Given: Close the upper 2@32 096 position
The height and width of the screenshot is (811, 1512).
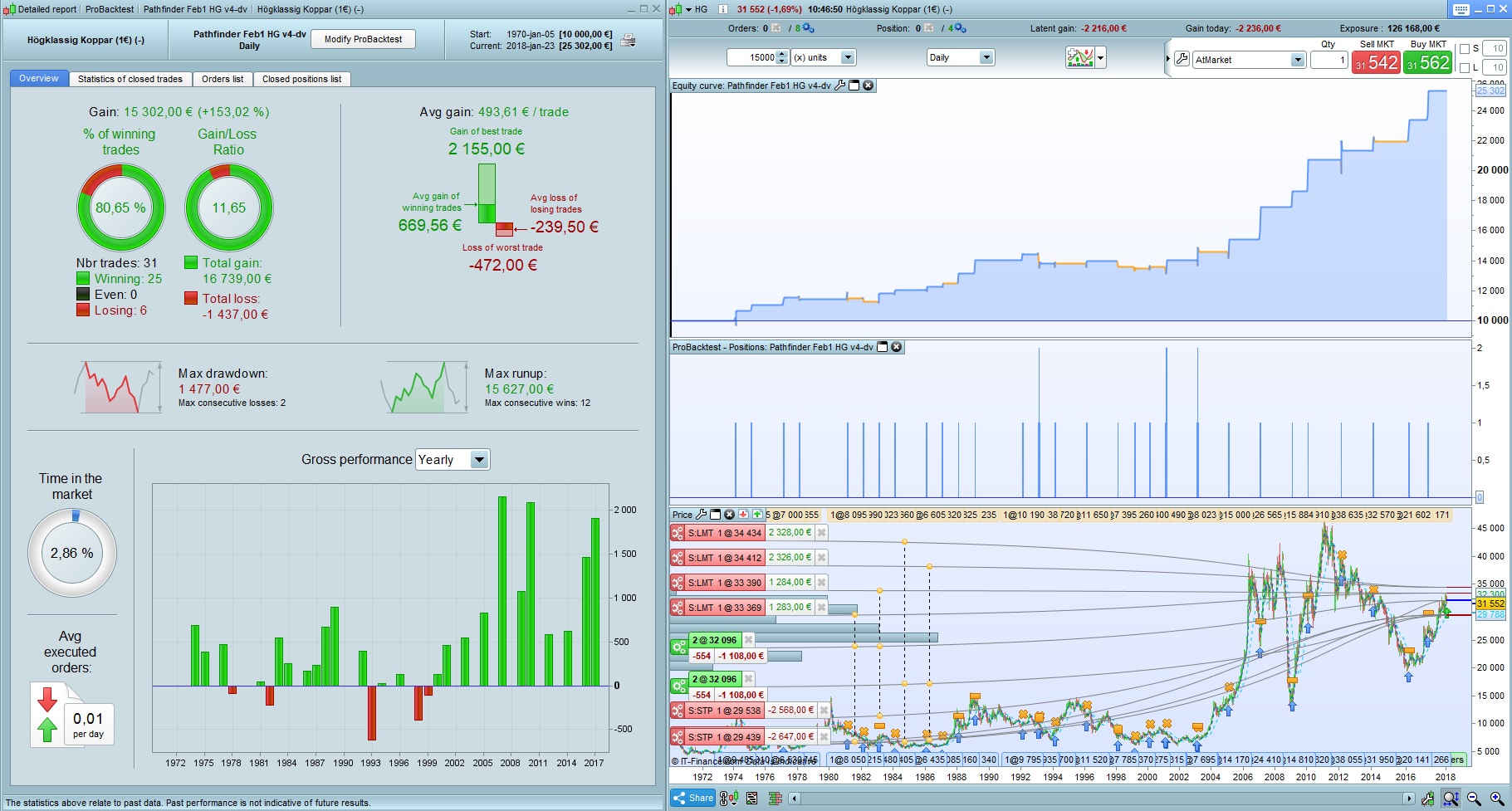Looking at the screenshot, I should pos(748,640).
